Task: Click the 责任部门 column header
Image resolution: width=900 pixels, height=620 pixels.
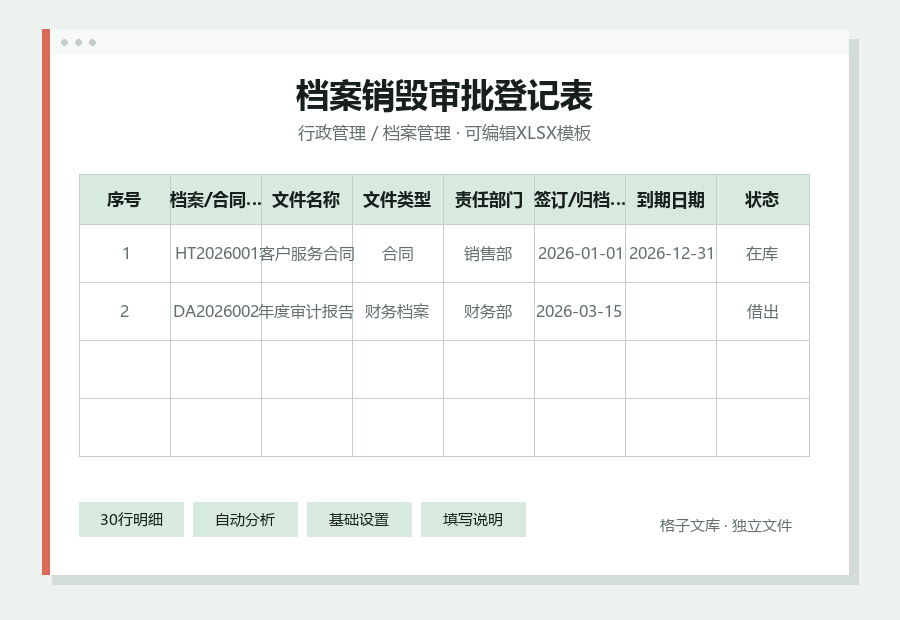Action: tap(488, 200)
